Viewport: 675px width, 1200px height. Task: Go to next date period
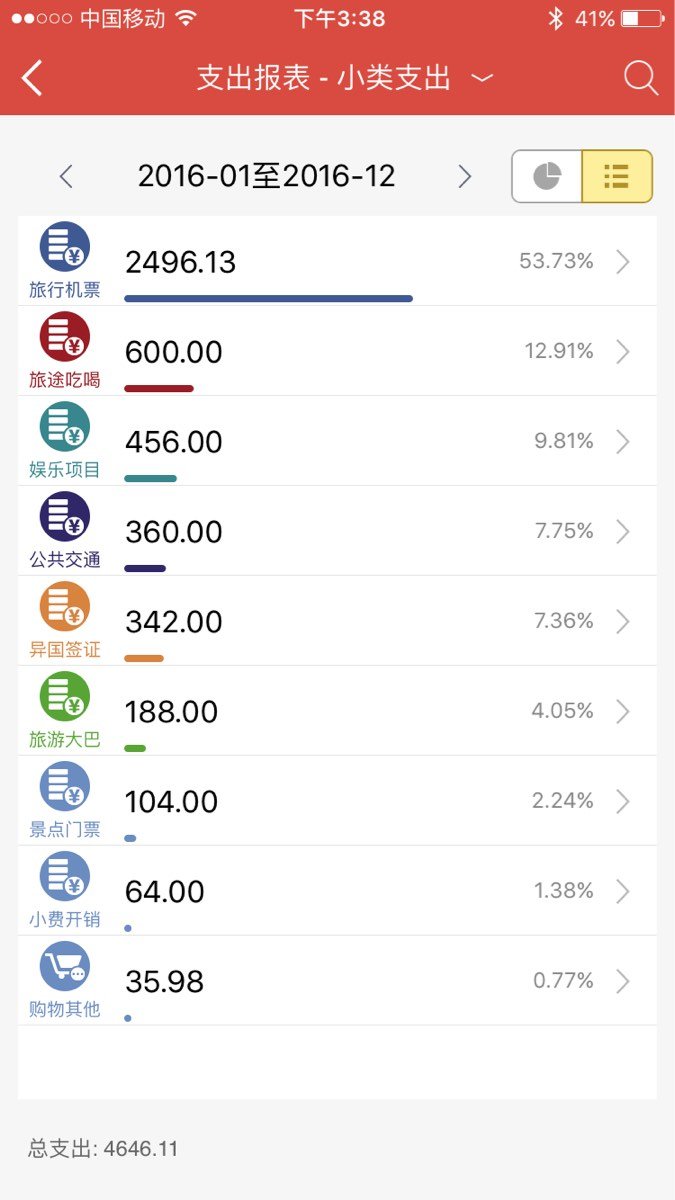point(464,177)
